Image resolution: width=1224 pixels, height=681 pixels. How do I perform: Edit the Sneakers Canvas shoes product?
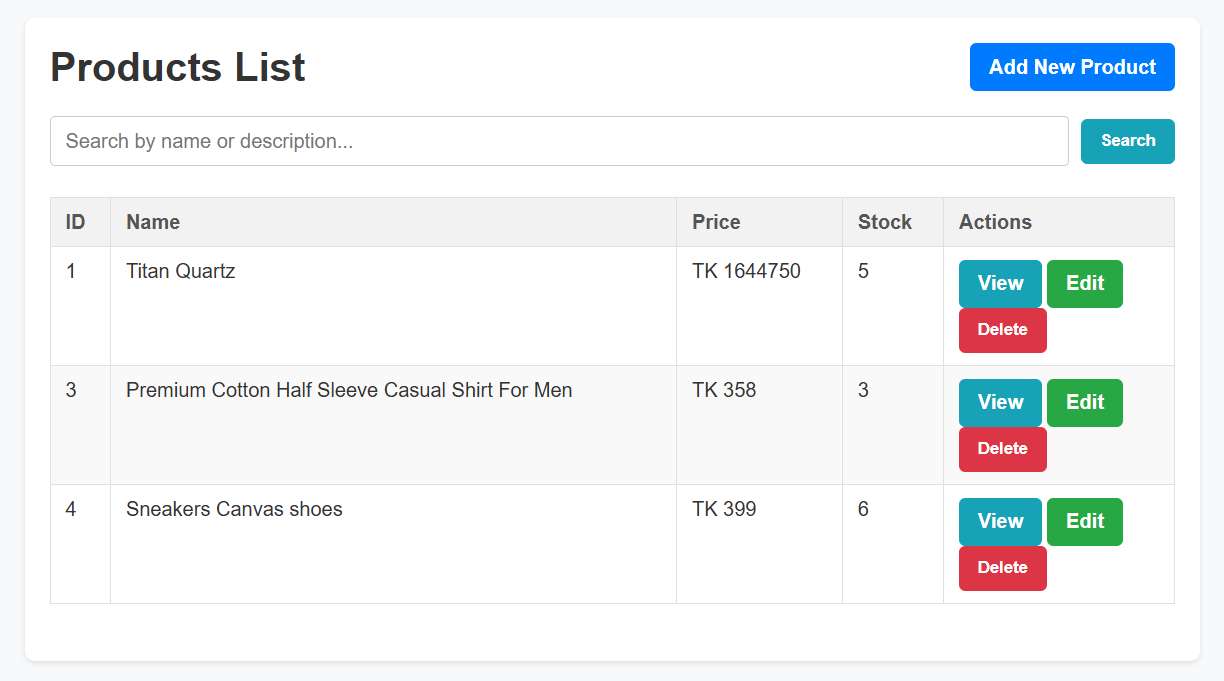pos(1085,521)
